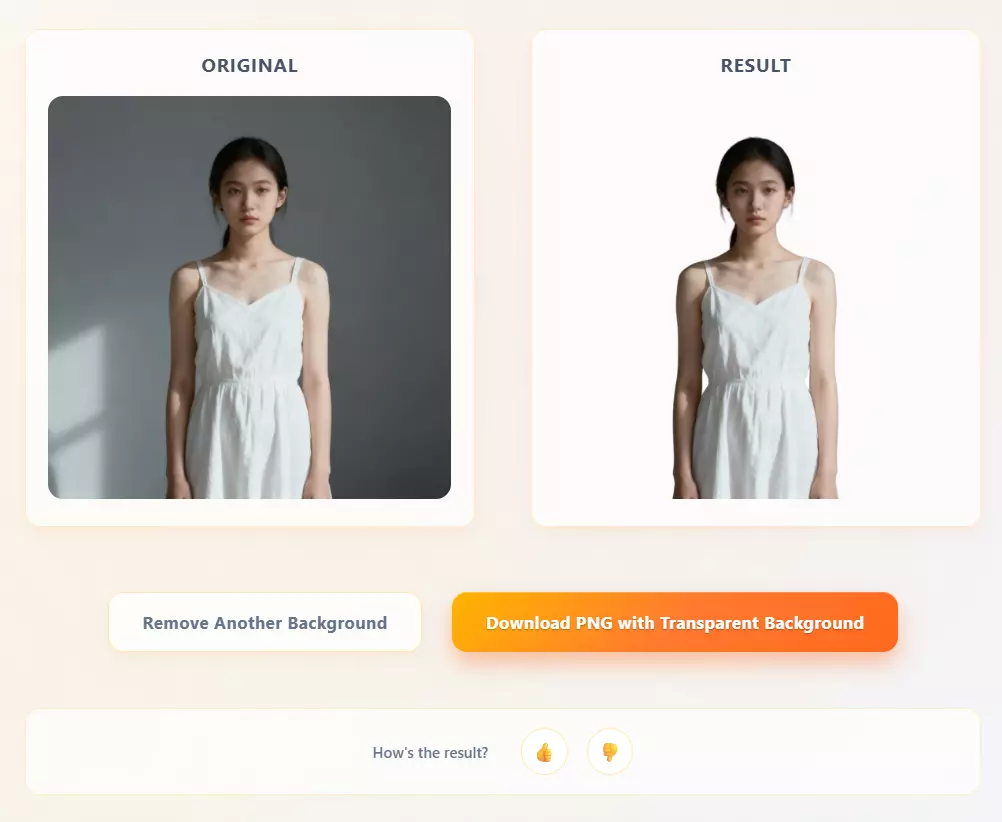This screenshot has height=822, width=1002.
Task: Download PNG with Transparent Background
Action: click(x=675, y=622)
